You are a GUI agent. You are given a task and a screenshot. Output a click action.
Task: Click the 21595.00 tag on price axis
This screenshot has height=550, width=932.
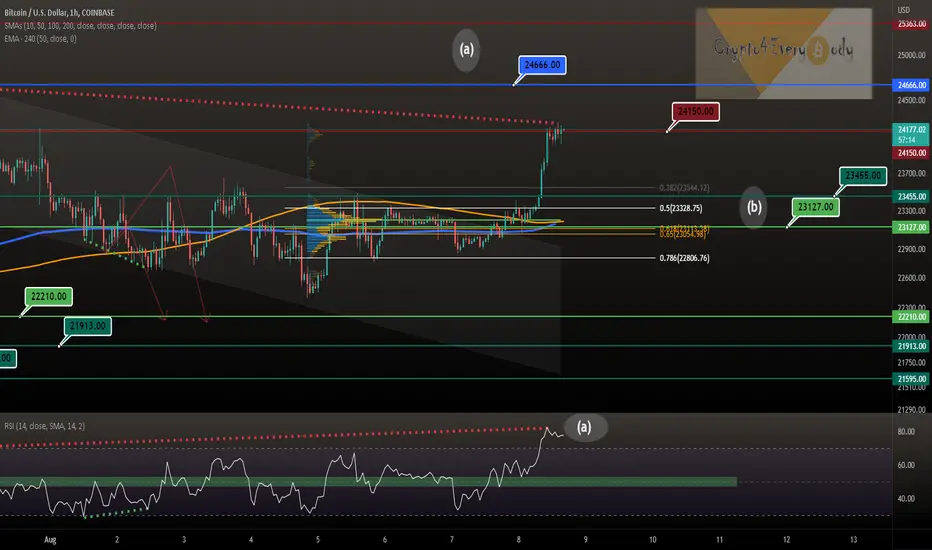[x=912, y=379]
